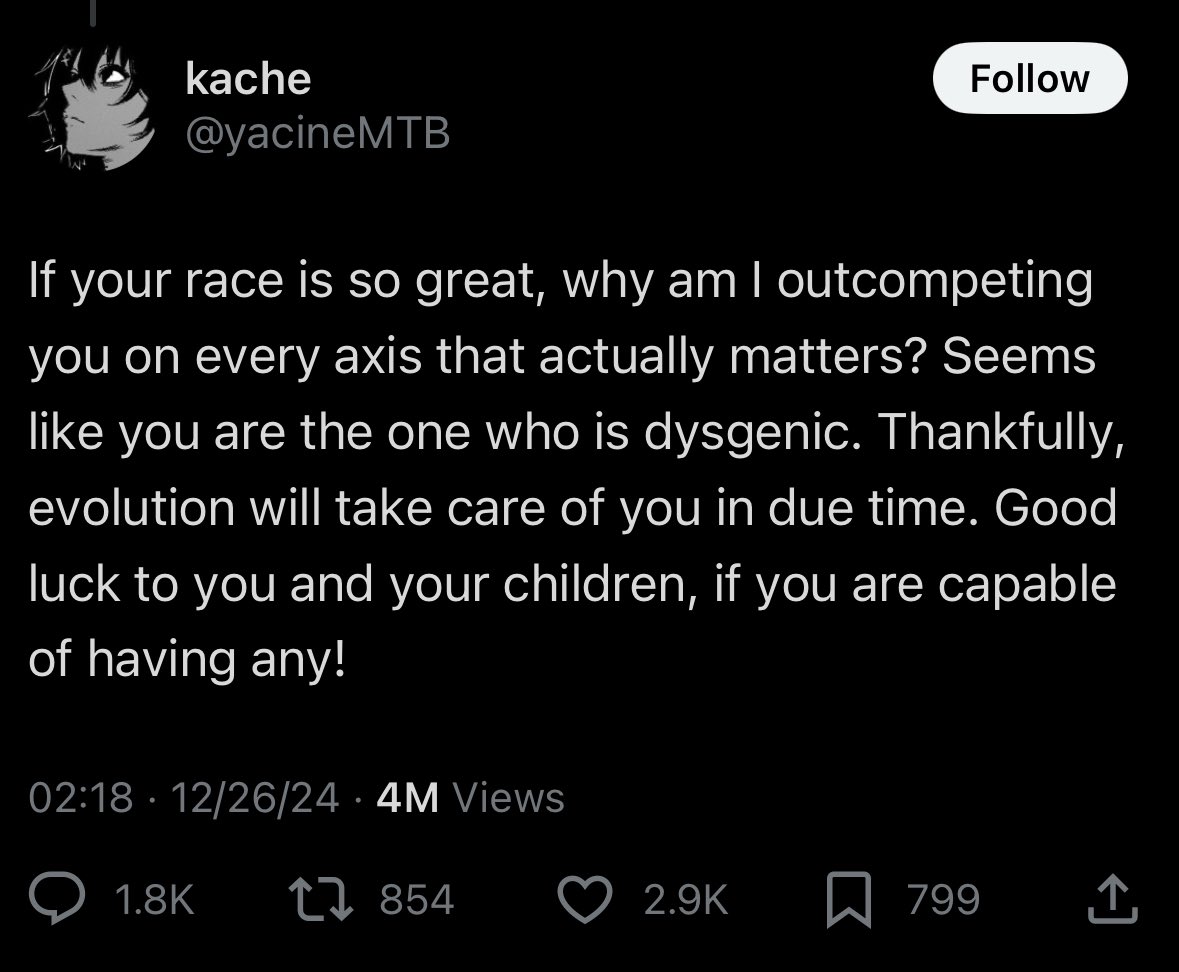Image resolution: width=1179 pixels, height=972 pixels.
Task: Click the 854 repost count
Action: (415, 899)
